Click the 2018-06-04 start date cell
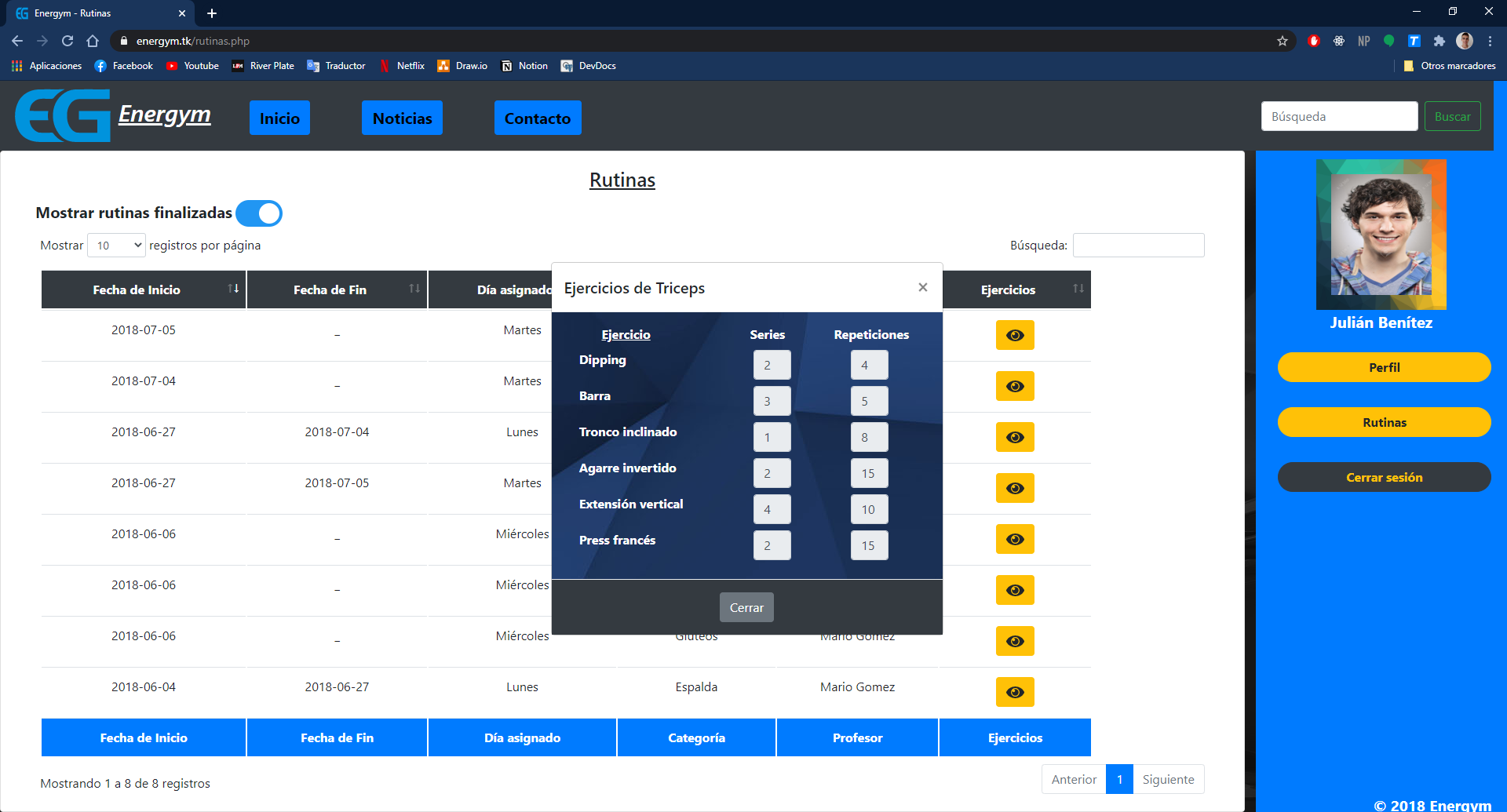 (144, 686)
